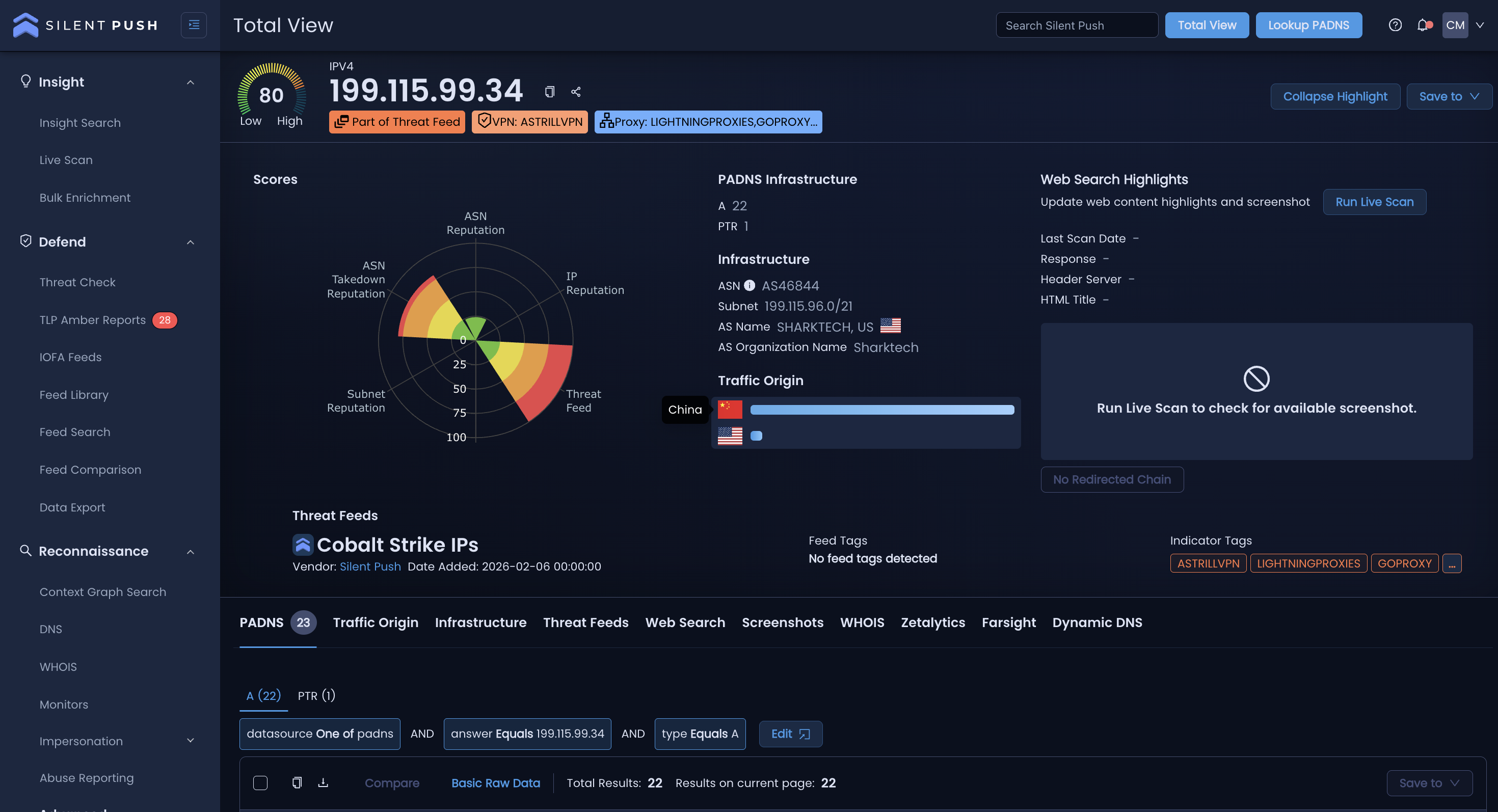Tick the select-all results checkbox
This screenshot has width=1498, height=812.
[260, 783]
